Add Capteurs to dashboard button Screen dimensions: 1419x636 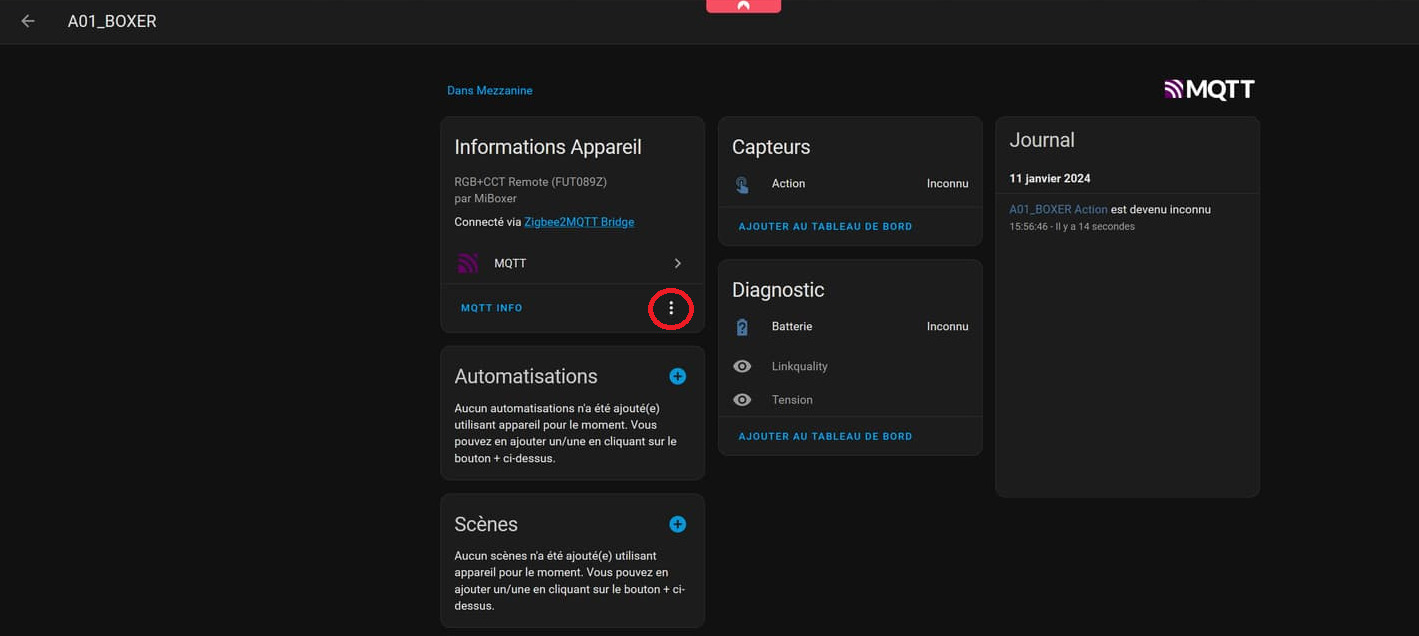(825, 227)
